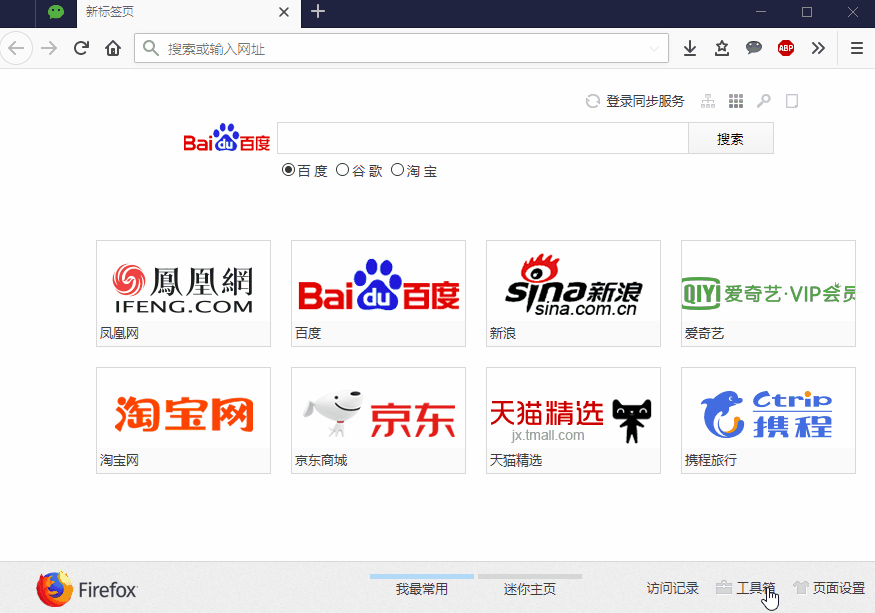Click the Firefox logo at bottom left
The image size is (875, 613).
pyautogui.click(x=86, y=588)
